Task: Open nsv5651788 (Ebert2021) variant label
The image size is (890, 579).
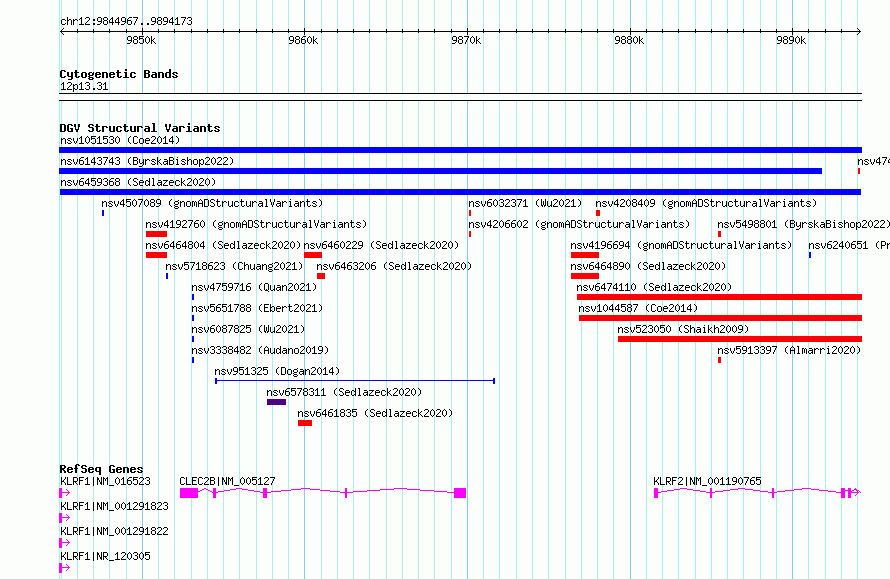Action: click(257, 308)
